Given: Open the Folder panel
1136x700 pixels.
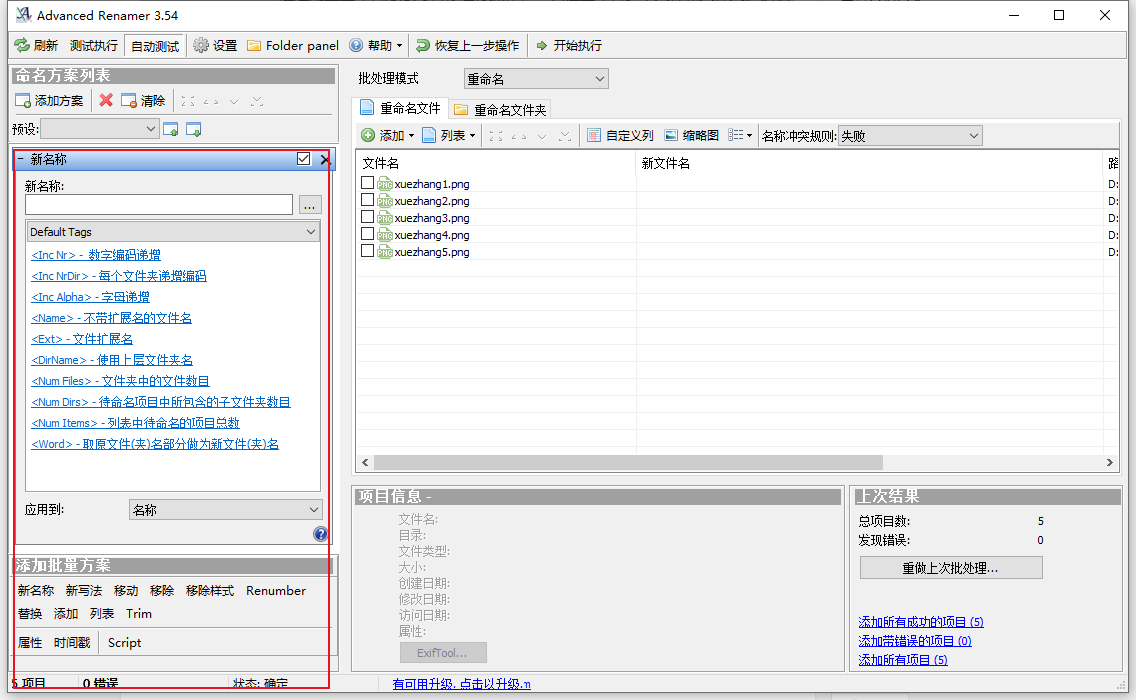Looking at the screenshot, I should [x=293, y=46].
